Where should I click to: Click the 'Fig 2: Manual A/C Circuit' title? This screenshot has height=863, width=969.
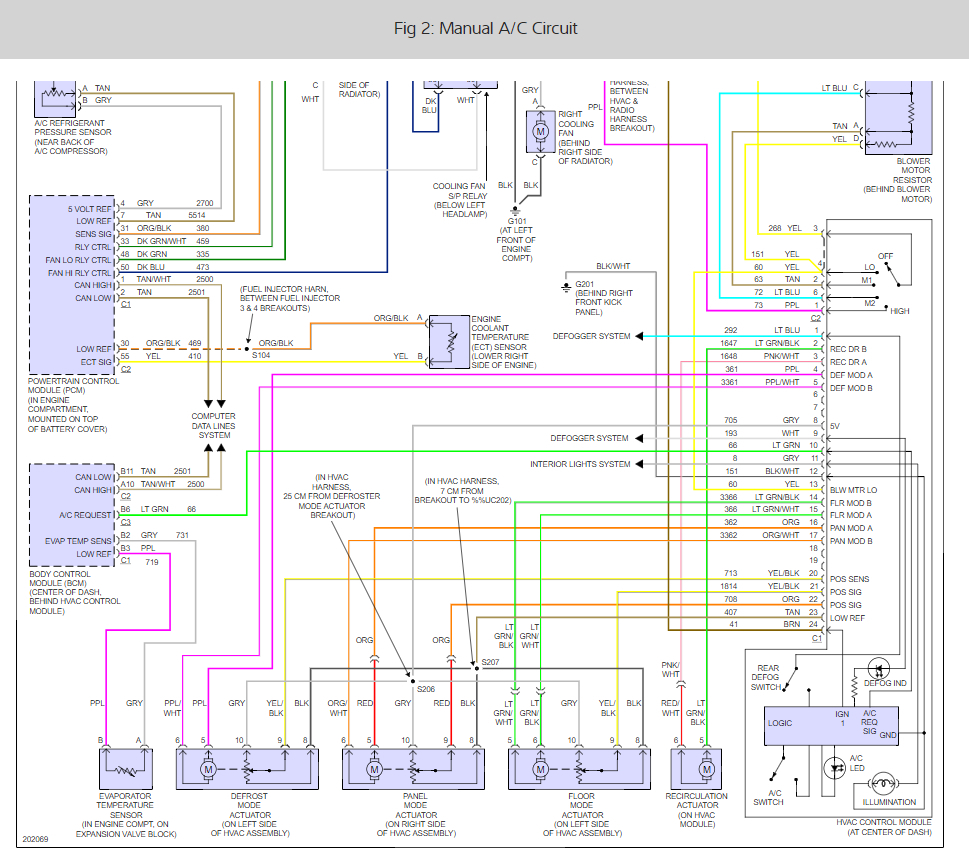click(x=486, y=28)
